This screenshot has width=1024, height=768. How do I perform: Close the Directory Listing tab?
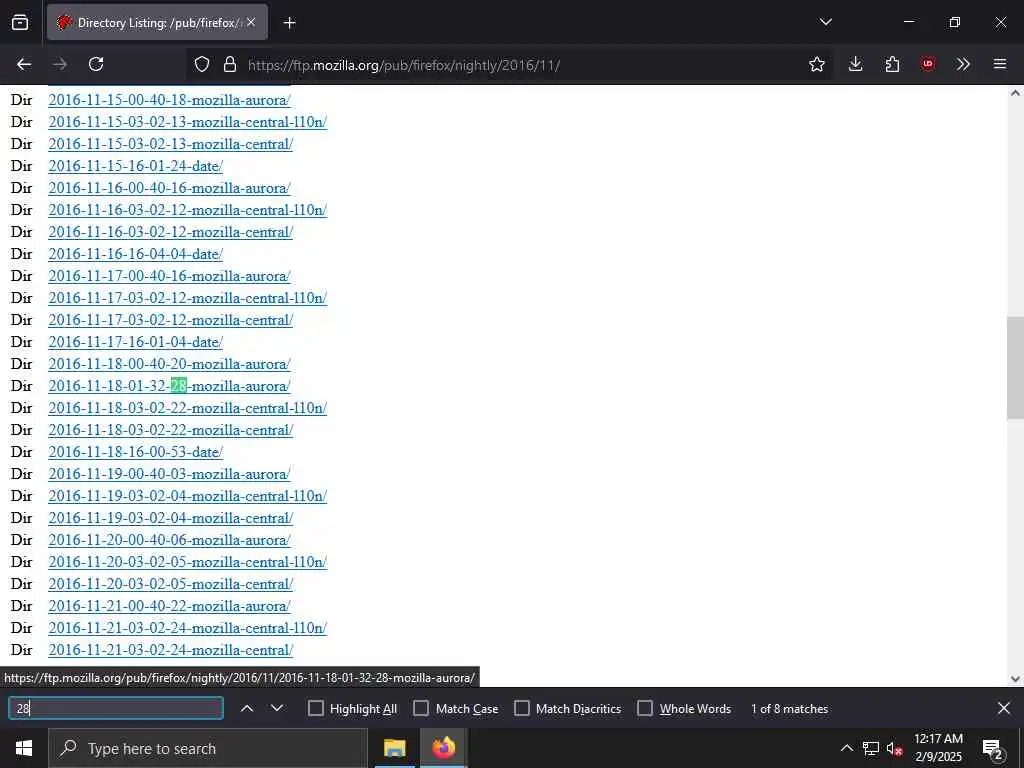[x=251, y=22]
